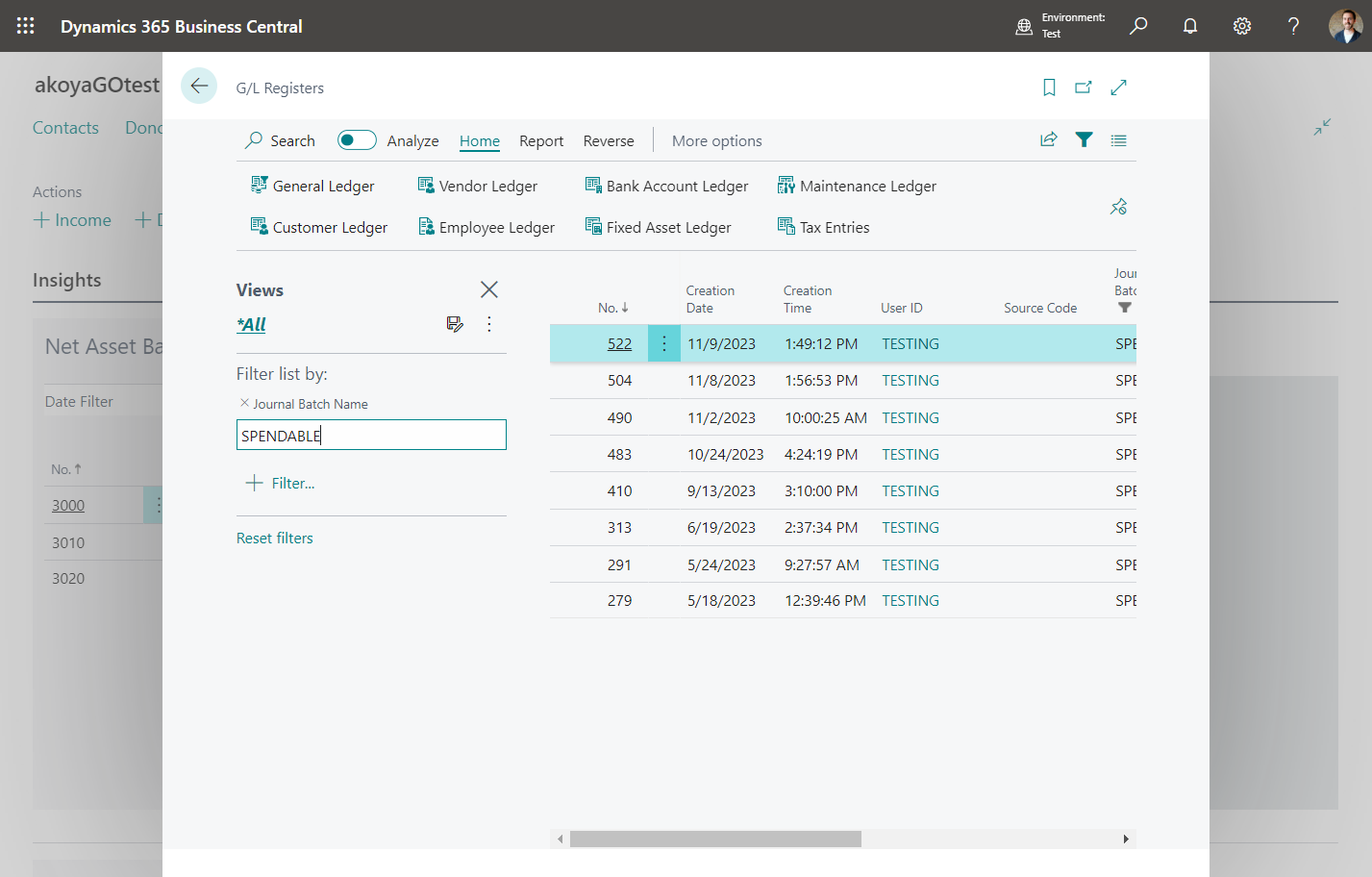This screenshot has height=877, width=1372.
Task: Select the Home tab
Action: click(x=480, y=140)
